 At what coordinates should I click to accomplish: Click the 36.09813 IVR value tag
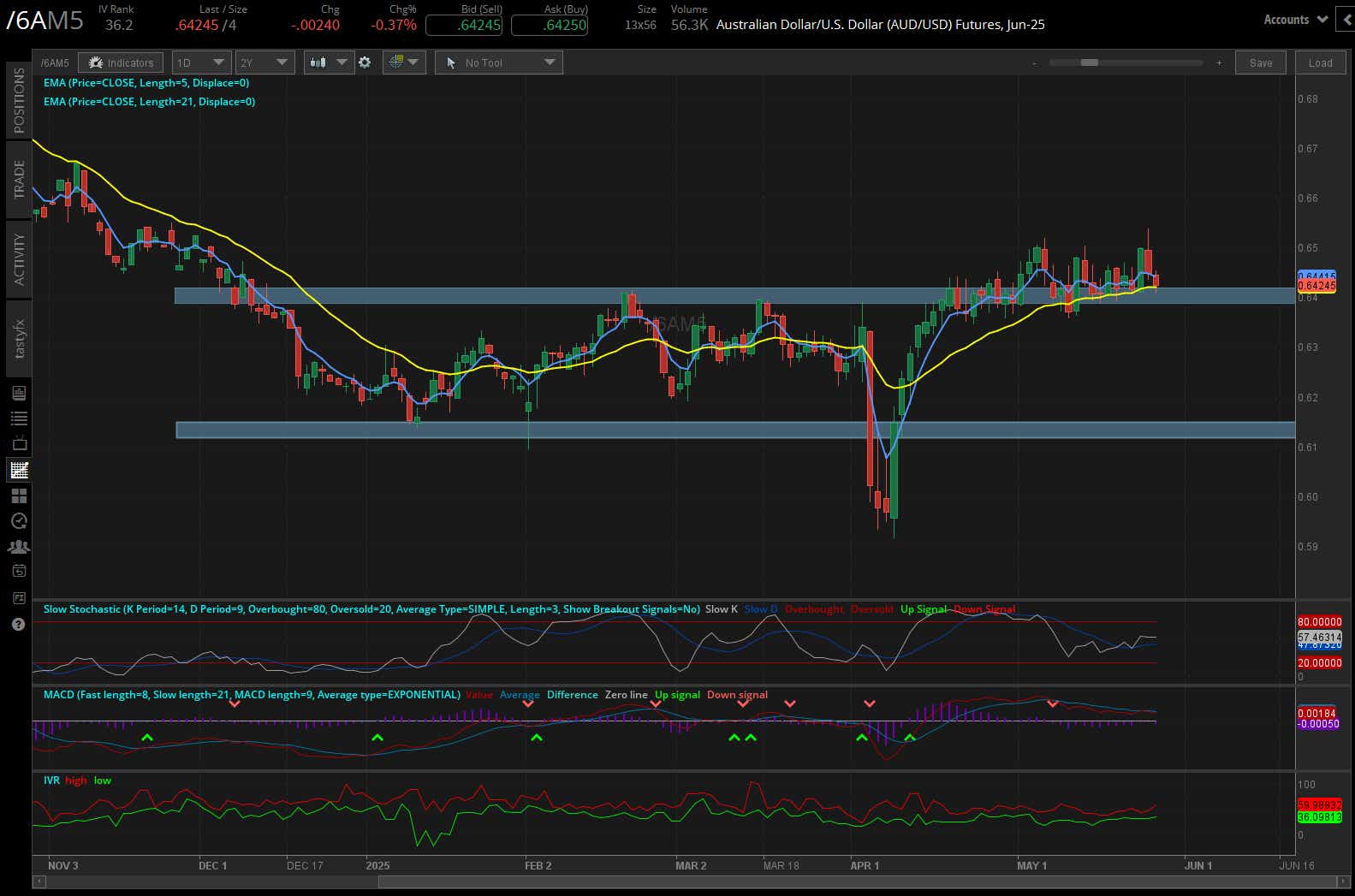click(x=1319, y=817)
